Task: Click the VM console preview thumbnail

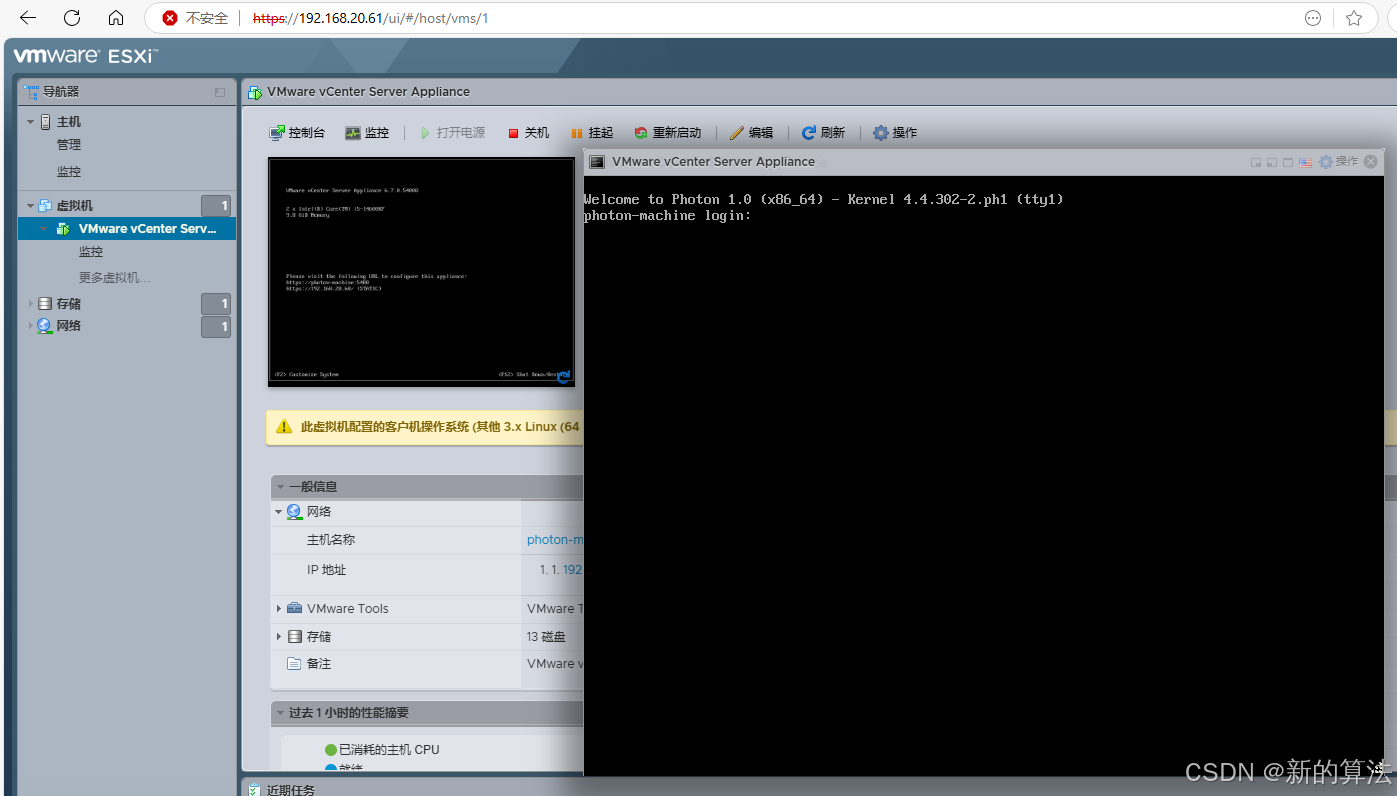Action: pyautogui.click(x=421, y=271)
